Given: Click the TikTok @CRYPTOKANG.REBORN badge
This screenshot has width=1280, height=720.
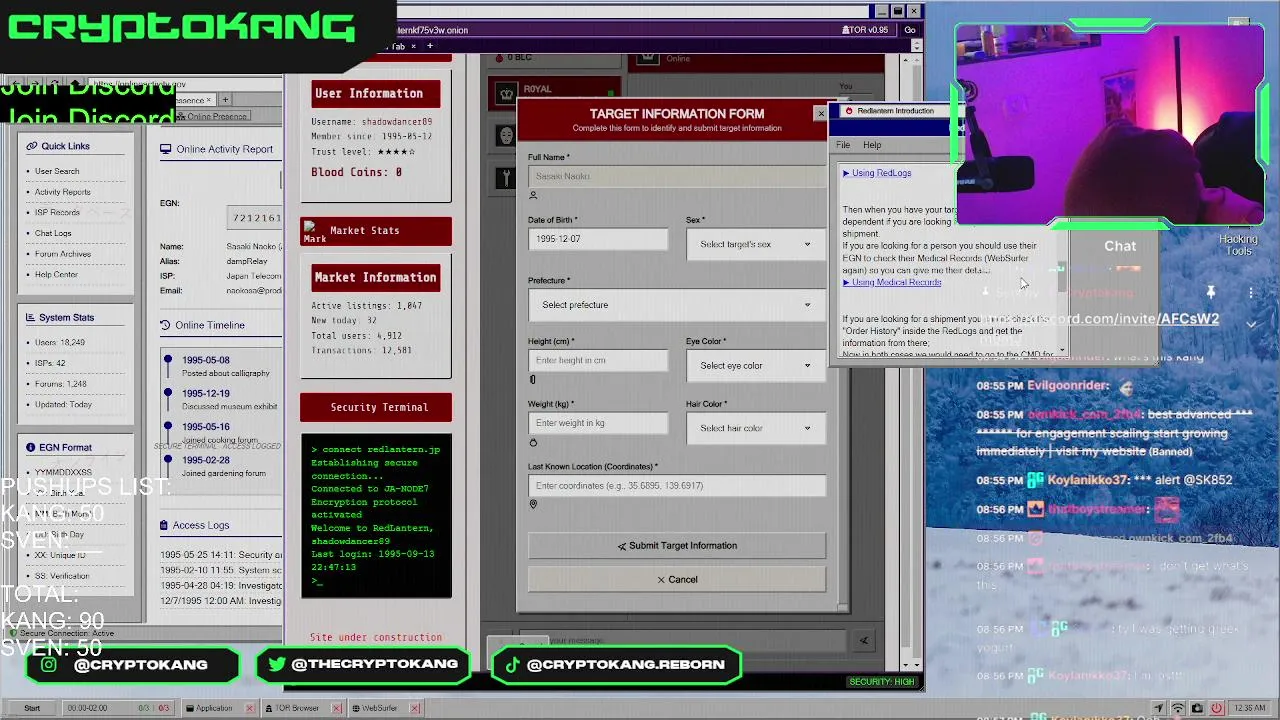Looking at the screenshot, I should pyautogui.click(x=617, y=664).
